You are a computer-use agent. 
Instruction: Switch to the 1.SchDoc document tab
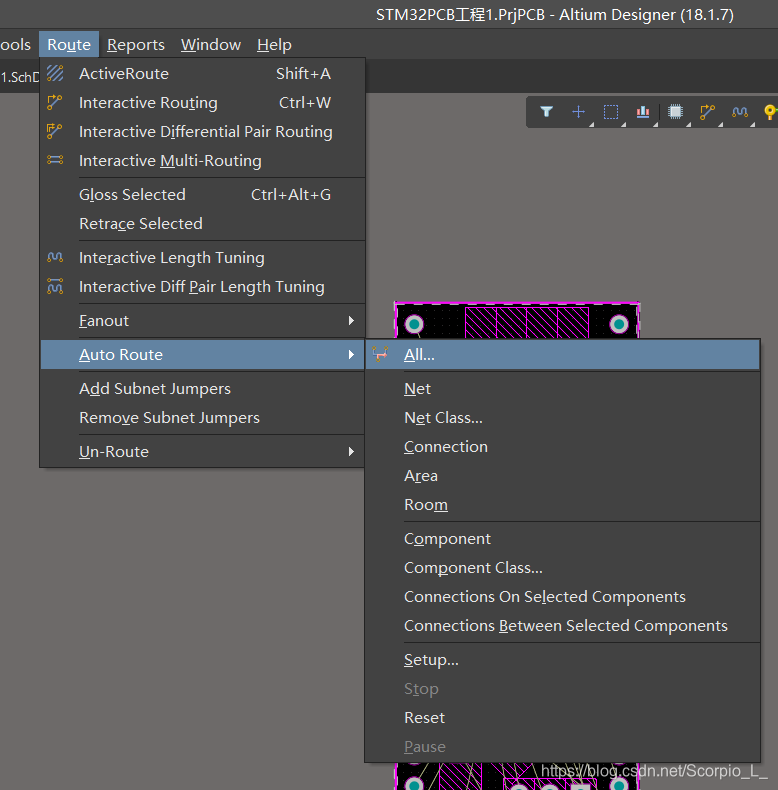pos(20,77)
